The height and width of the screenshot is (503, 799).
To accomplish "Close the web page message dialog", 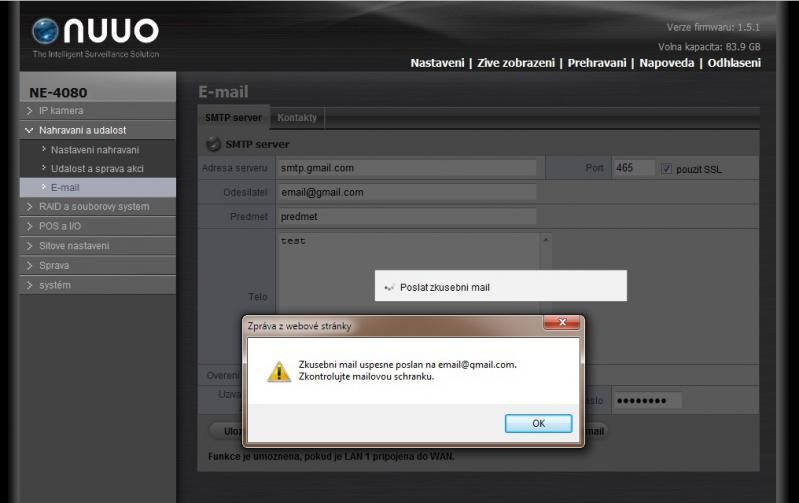I will [562, 324].
